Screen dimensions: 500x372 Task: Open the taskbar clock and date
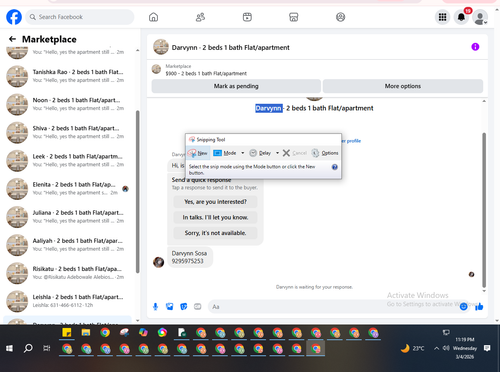click(x=465, y=348)
